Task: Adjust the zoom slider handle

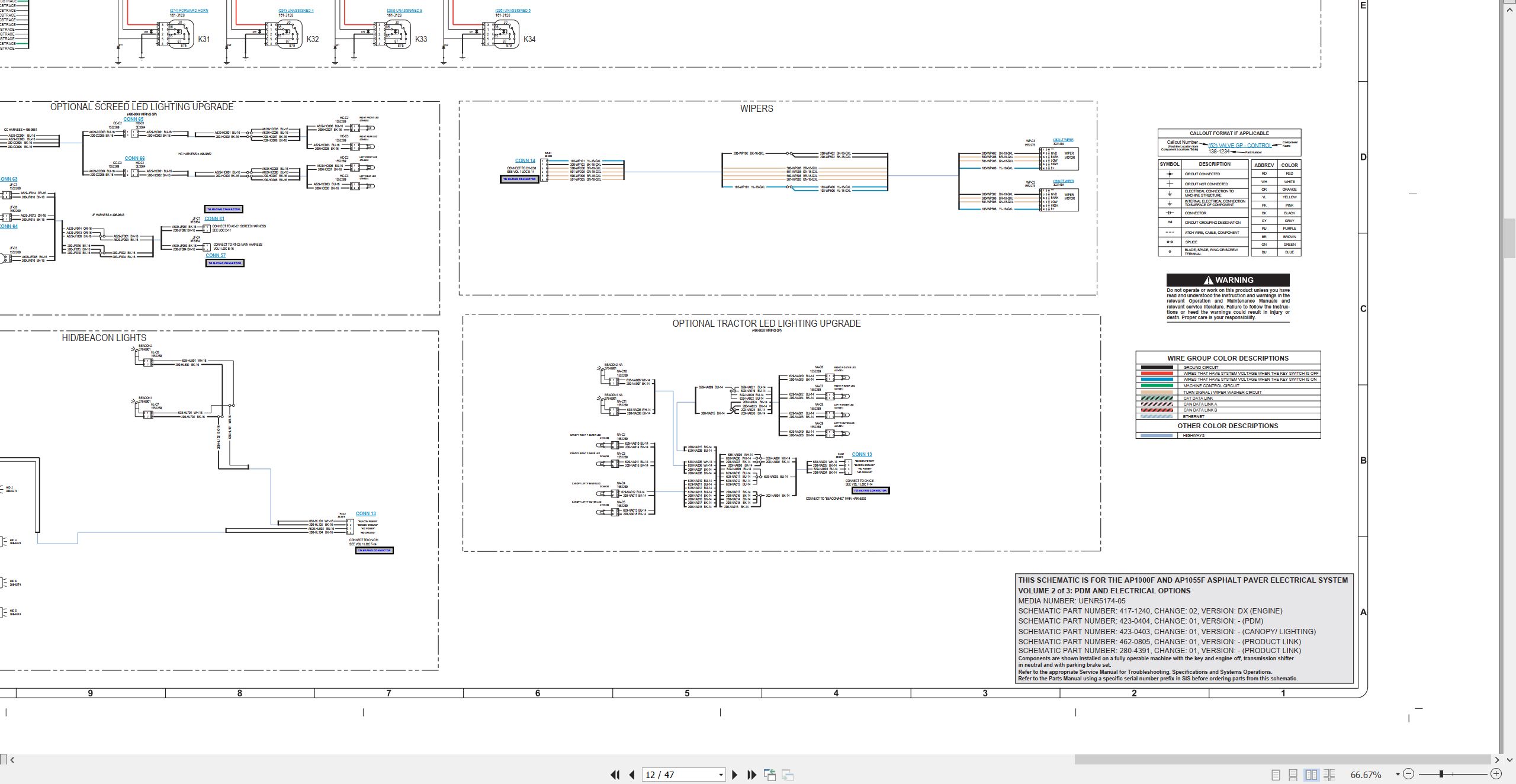Action: click(x=1441, y=774)
